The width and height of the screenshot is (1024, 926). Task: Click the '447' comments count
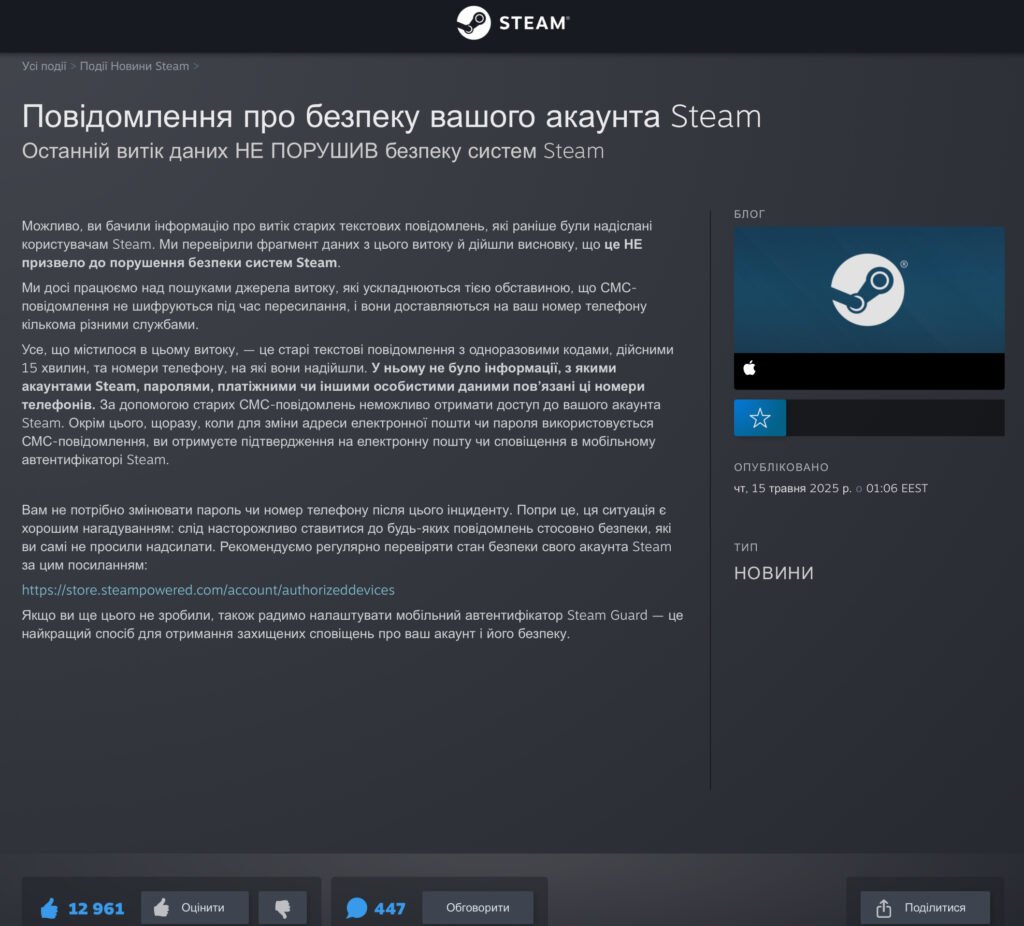point(390,908)
